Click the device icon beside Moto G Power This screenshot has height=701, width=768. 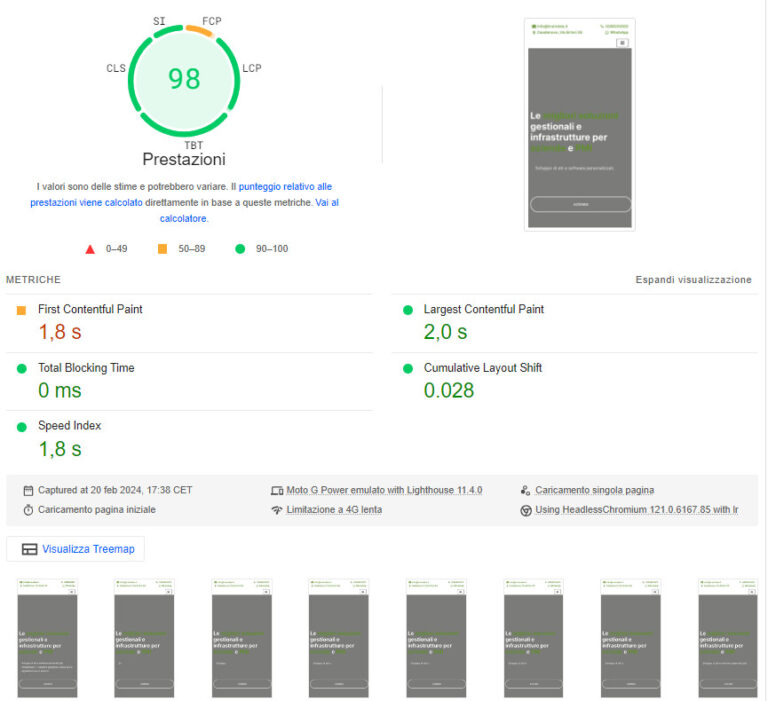click(x=277, y=490)
